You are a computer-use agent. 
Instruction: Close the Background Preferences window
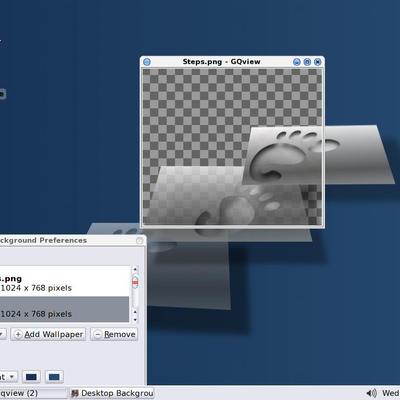click(x=140, y=240)
